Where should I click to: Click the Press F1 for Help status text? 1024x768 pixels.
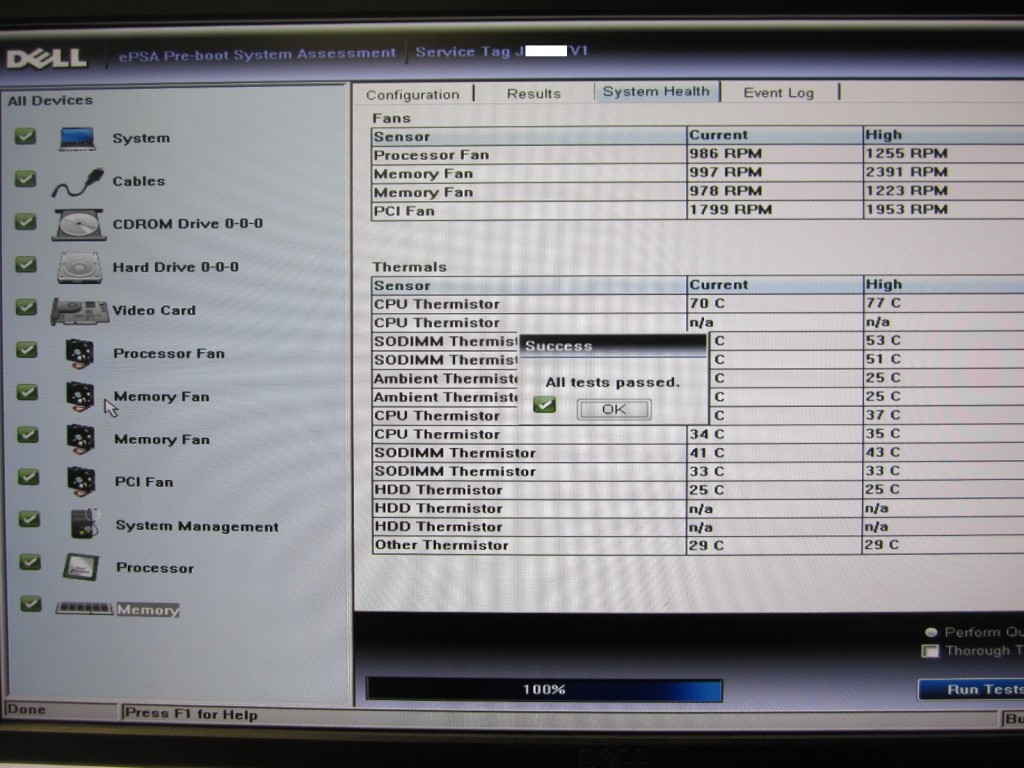(191, 714)
